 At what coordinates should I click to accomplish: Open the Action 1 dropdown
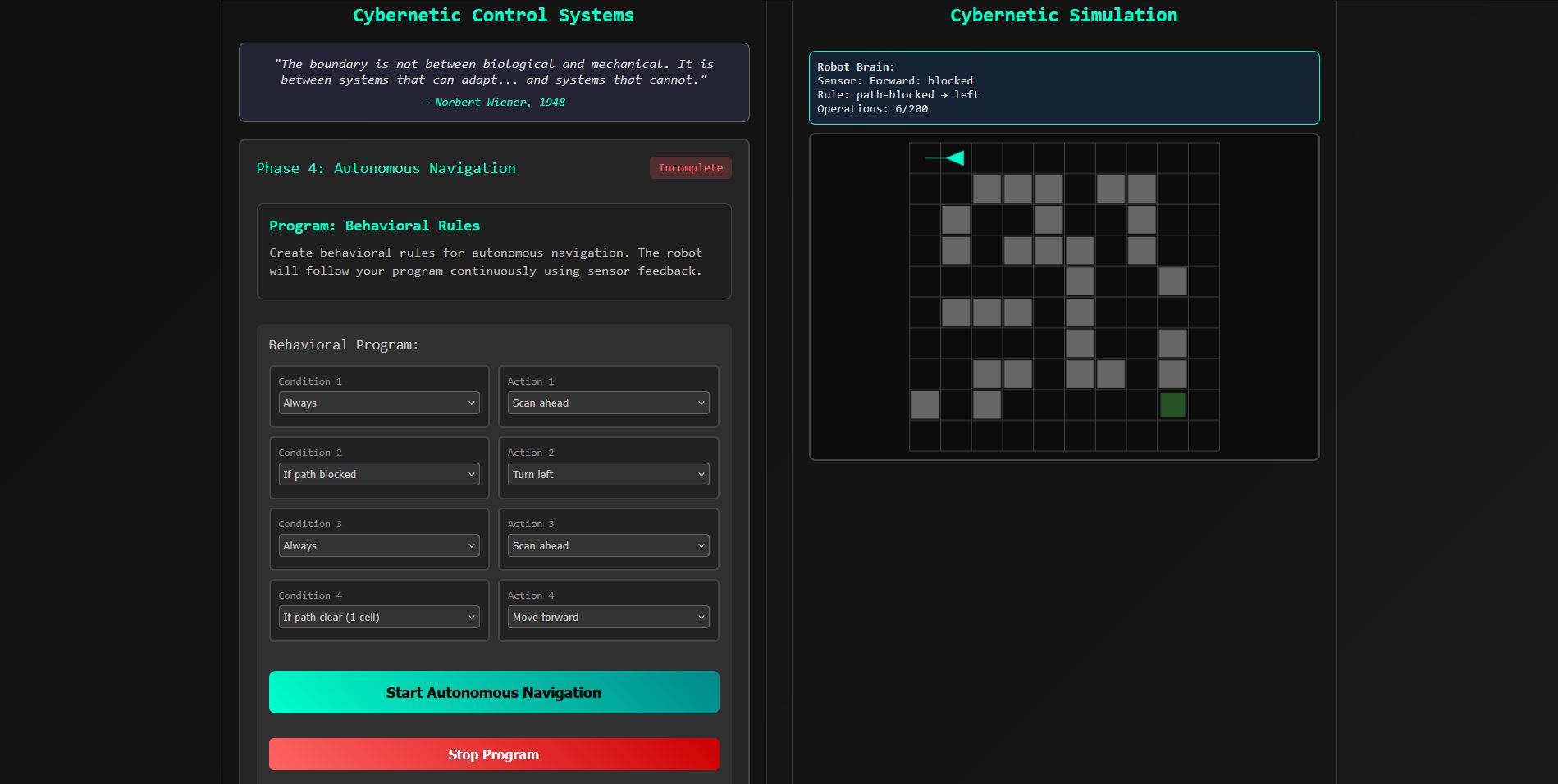coord(608,403)
